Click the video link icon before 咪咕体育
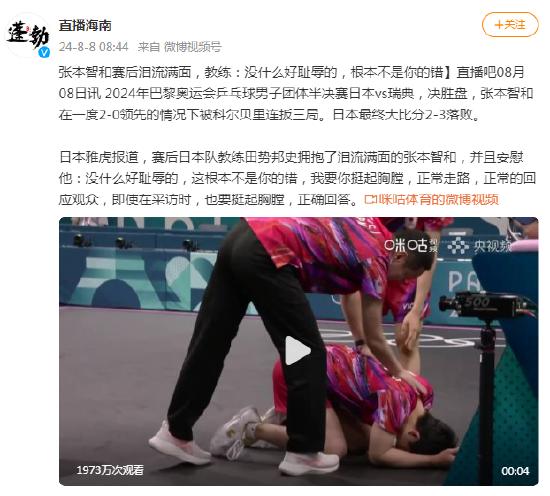This screenshot has width=550, height=496. pos(370,200)
